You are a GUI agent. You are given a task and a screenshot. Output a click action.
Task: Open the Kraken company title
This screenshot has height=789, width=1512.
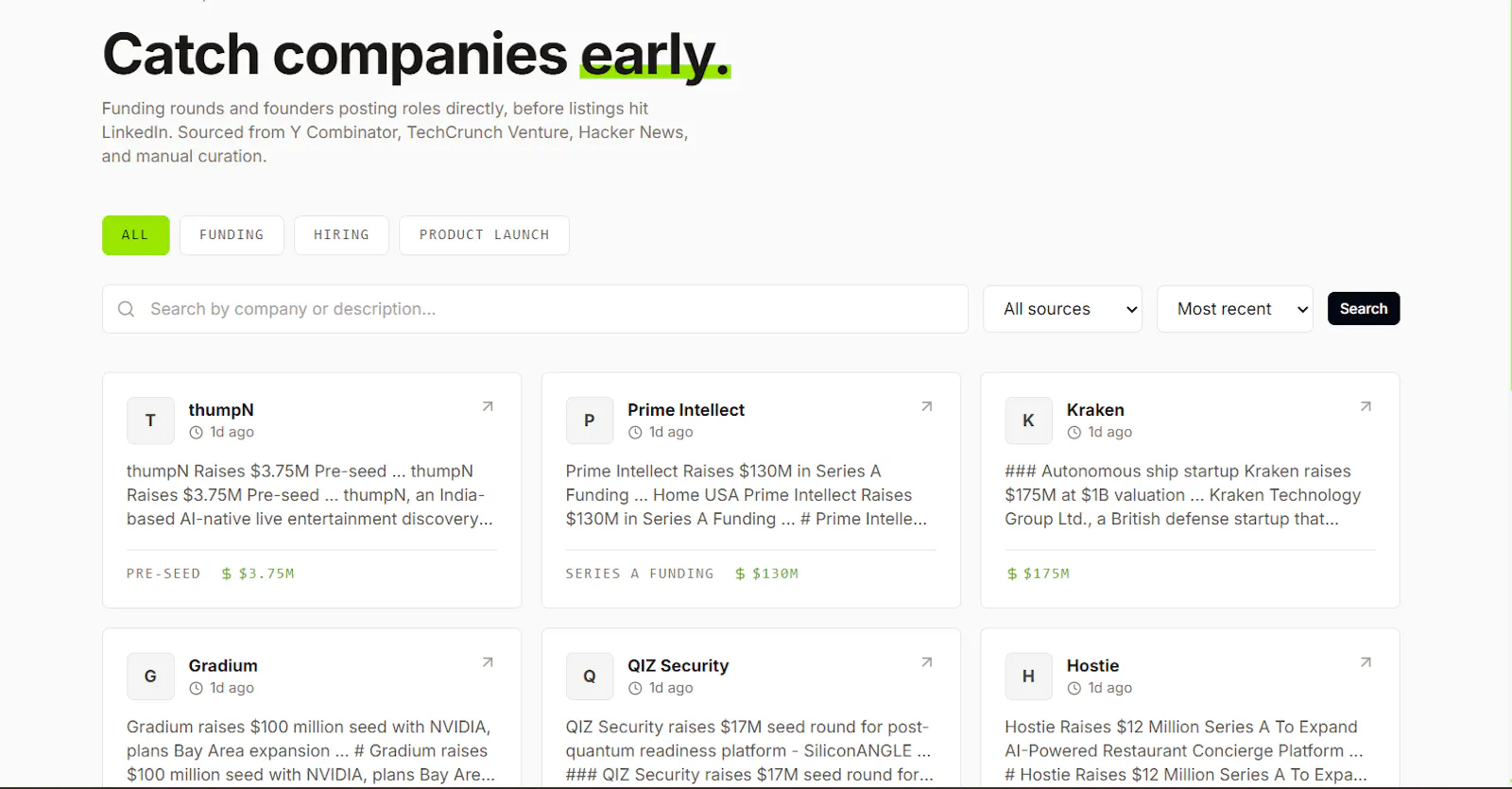pyautogui.click(x=1095, y=410)
